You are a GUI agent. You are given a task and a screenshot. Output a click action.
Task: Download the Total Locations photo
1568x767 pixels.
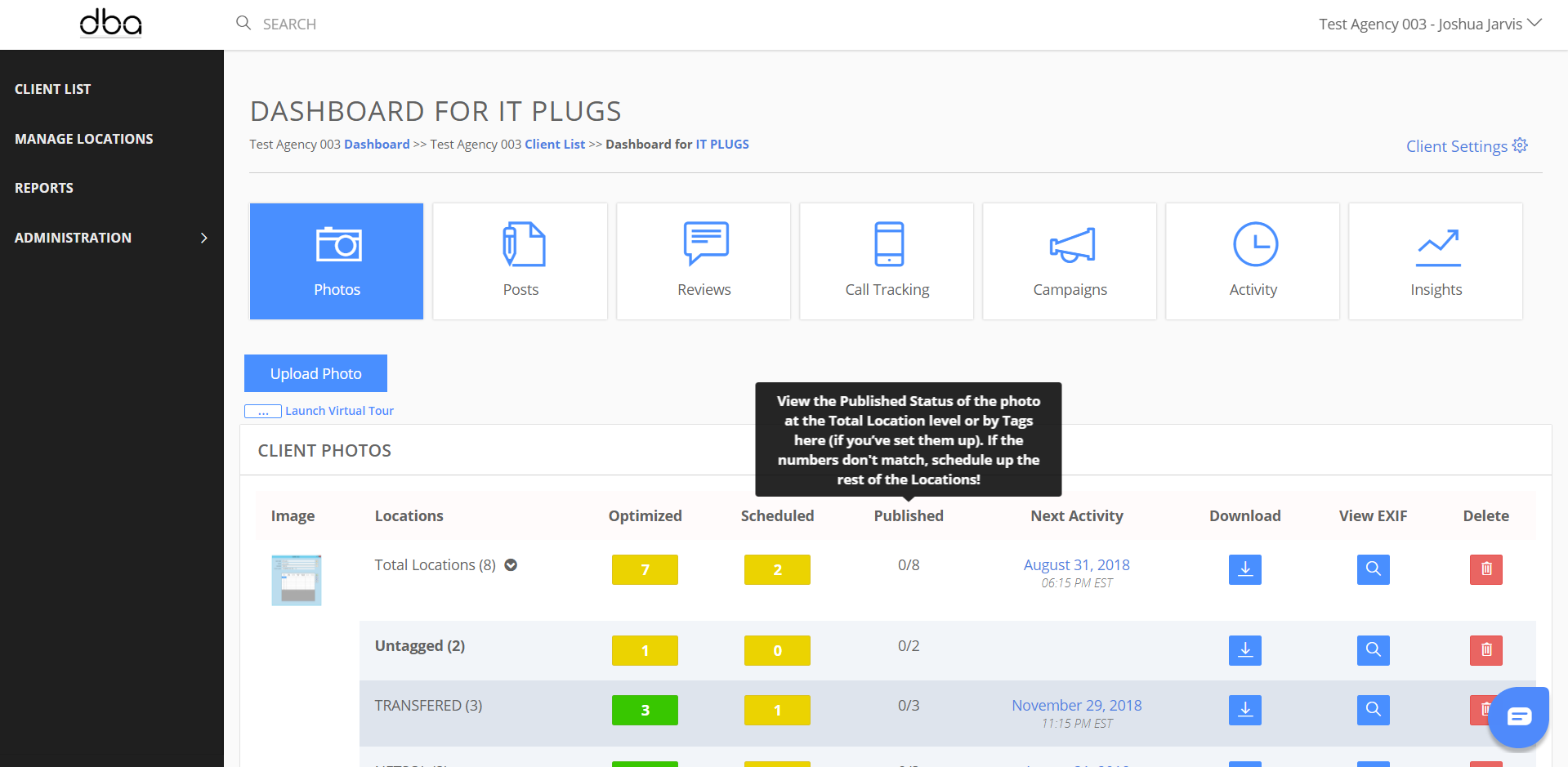pos(1244,569)
